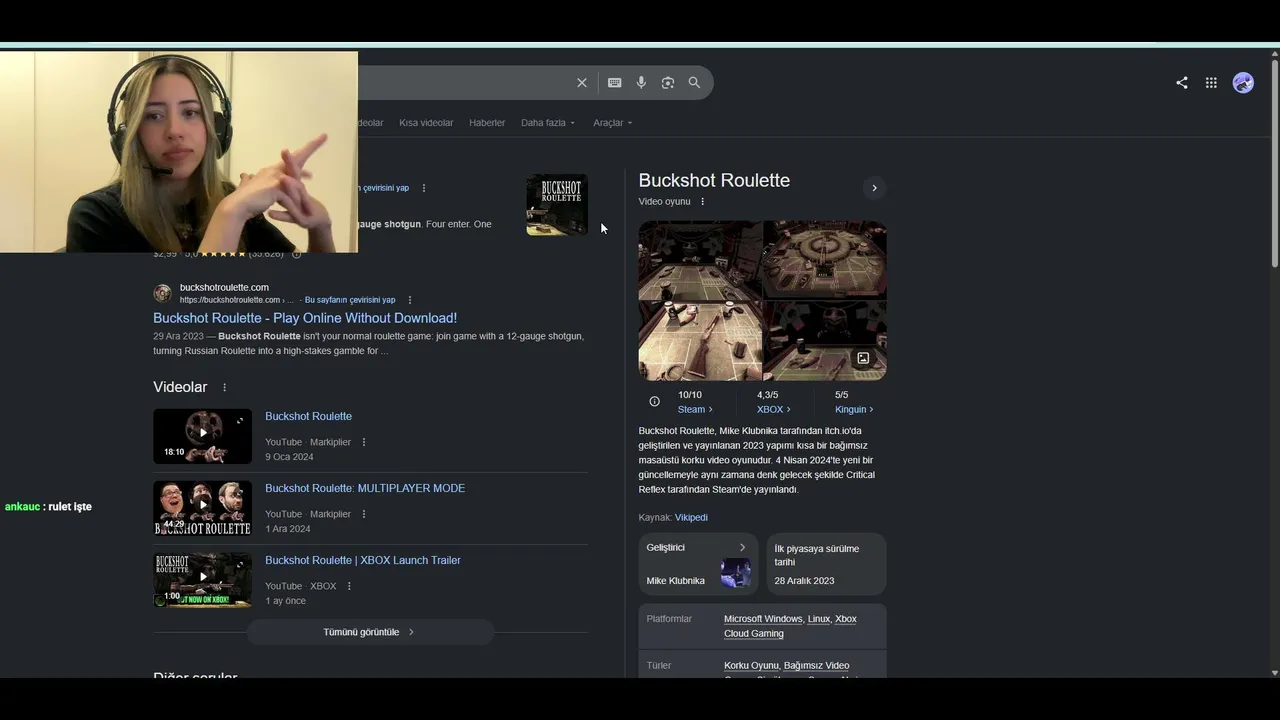Start voice search with the microphone icon
This screenshot has height=720, width=1280.
pos(641,83)
